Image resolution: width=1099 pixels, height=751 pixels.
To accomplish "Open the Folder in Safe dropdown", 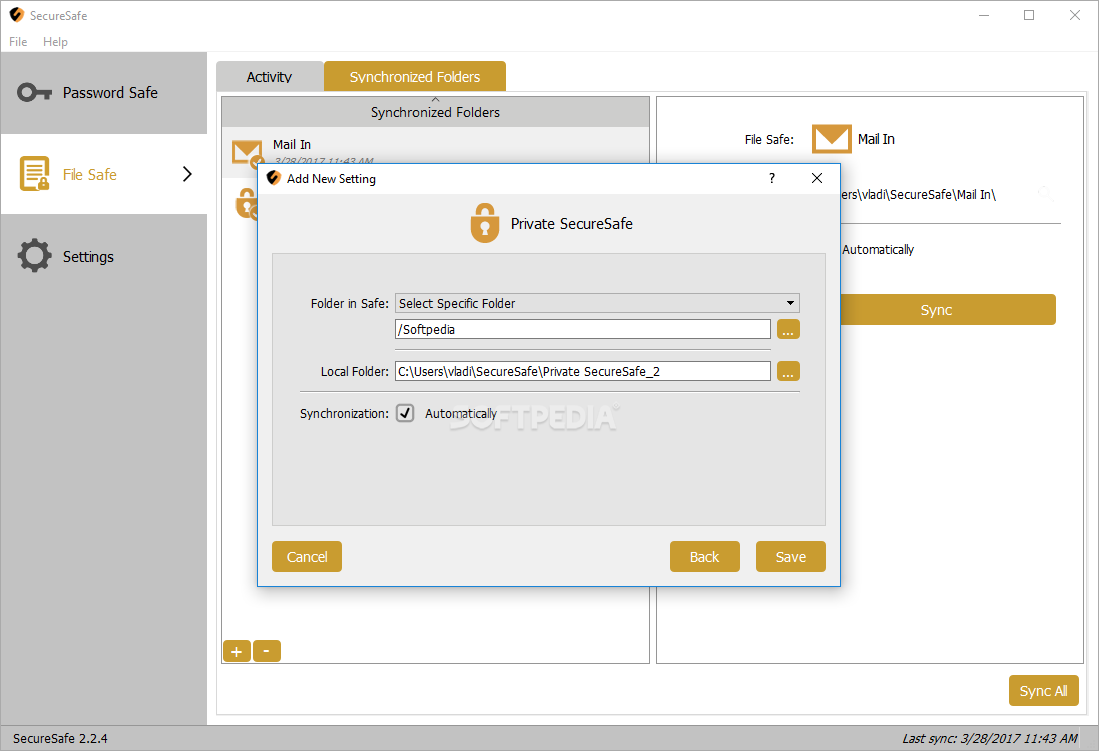I will (597, 303).
